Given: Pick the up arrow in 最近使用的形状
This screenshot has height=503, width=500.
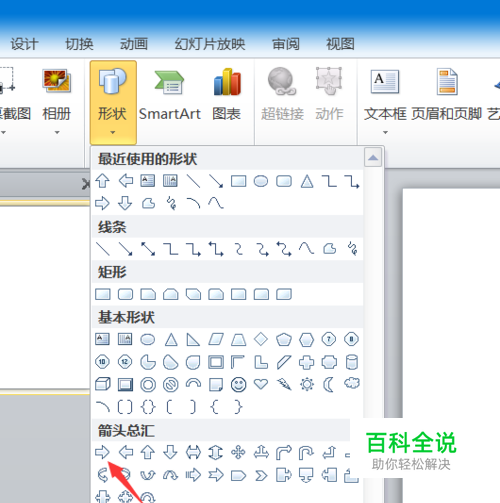Looking at the screenshot, I should coord(102,181).
